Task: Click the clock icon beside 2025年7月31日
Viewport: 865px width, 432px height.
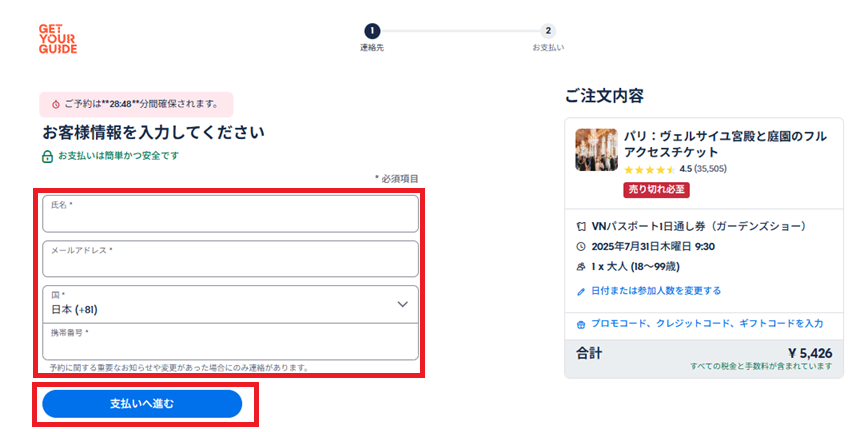Action: pyautogui.click(x=580, y=247)
